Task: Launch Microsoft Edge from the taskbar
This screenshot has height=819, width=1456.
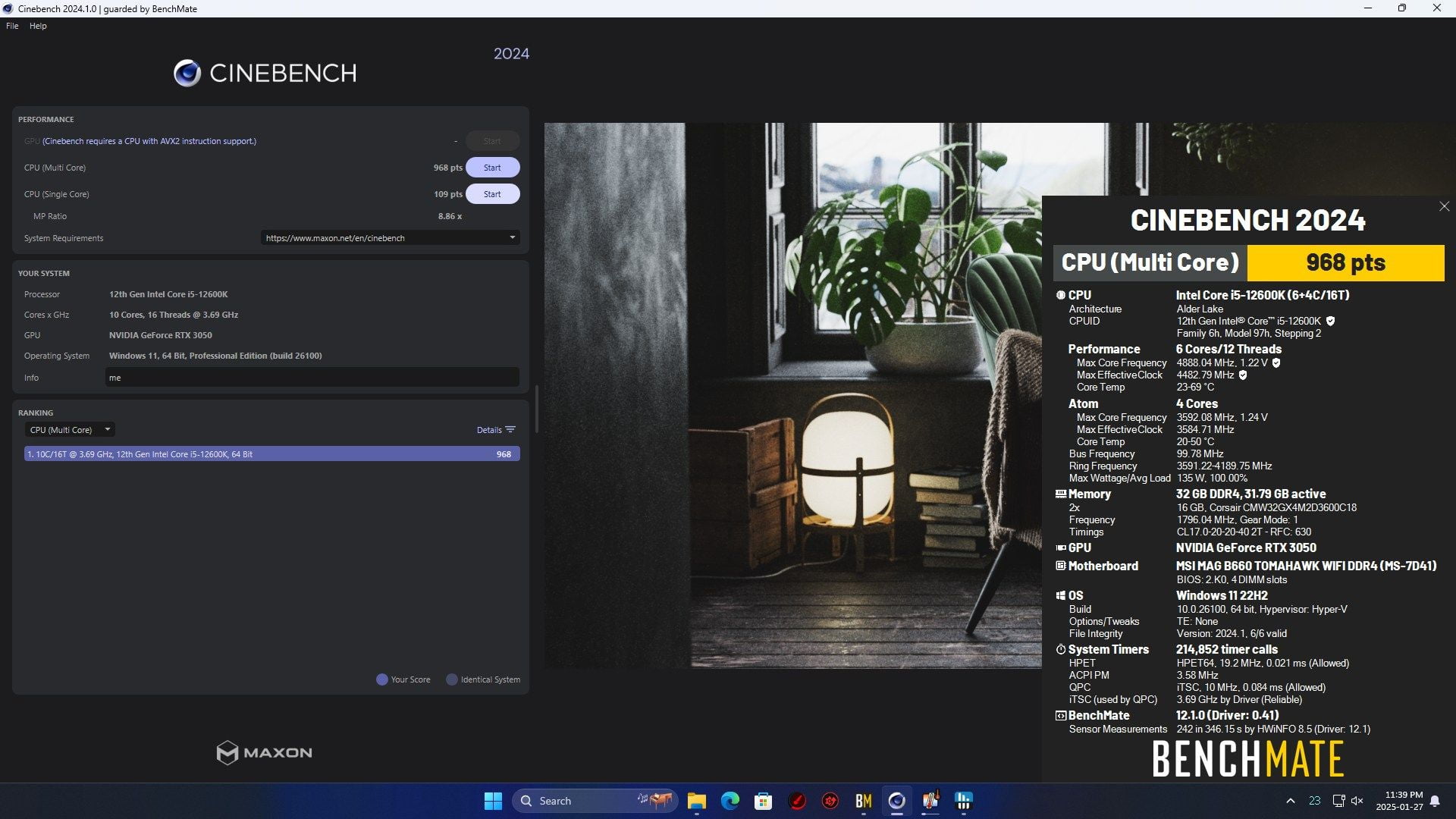Action: [730, 801]
